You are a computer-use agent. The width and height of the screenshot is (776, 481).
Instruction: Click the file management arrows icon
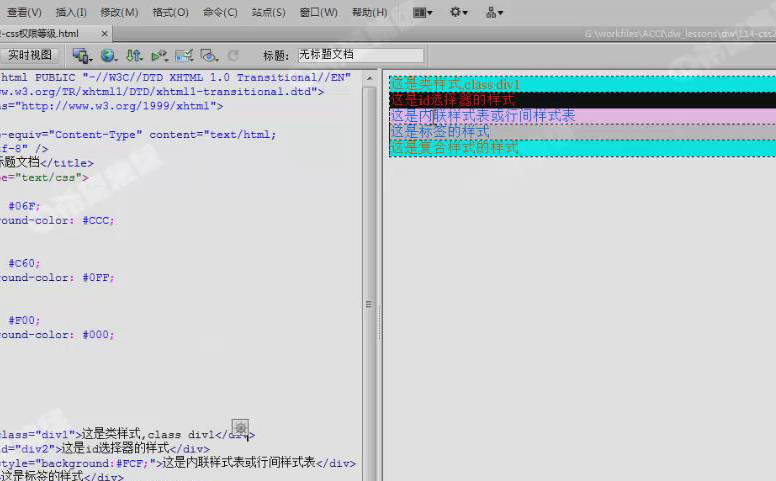tap(133, 56)
